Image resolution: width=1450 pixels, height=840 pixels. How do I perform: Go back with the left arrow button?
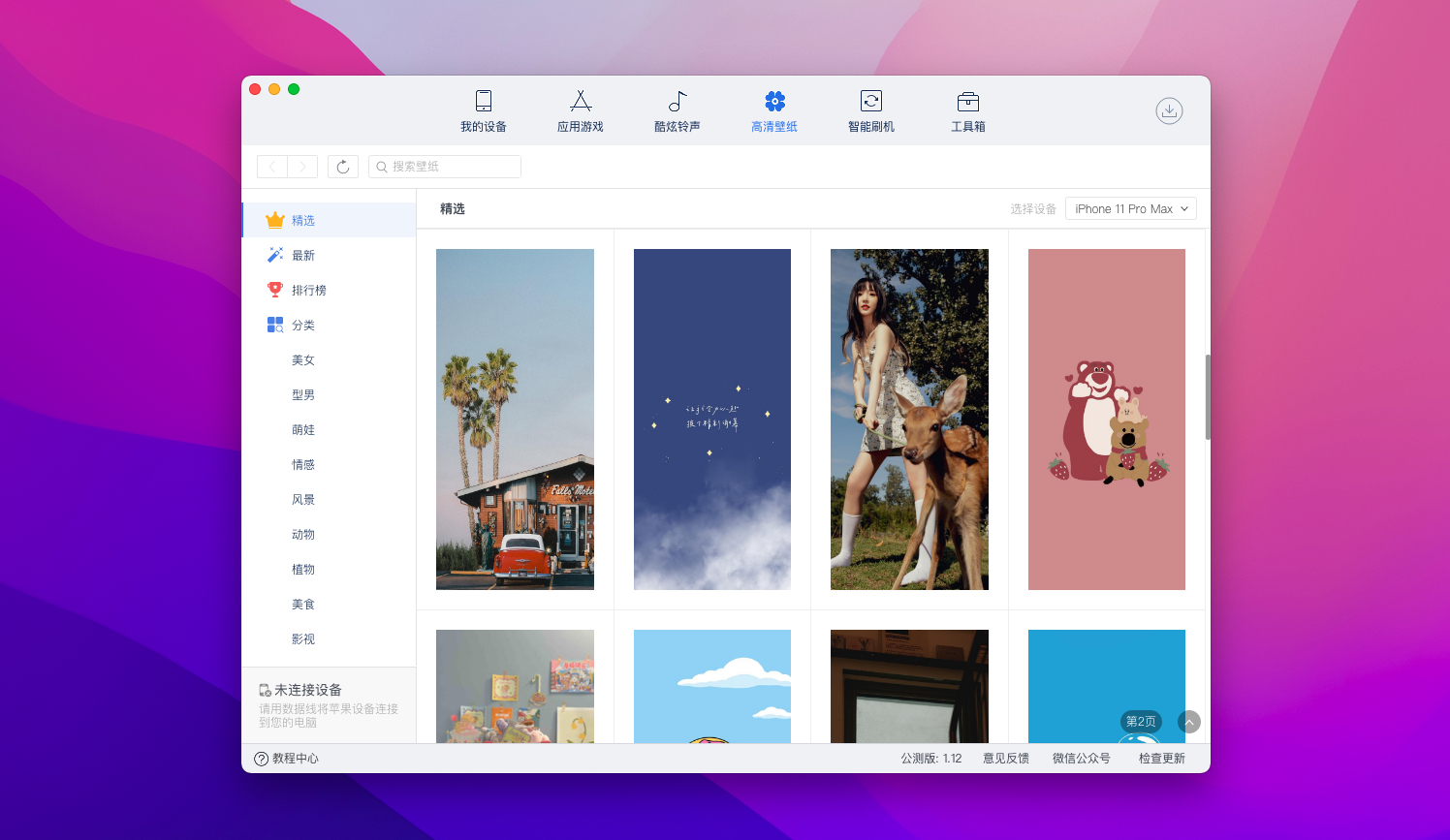(x=272, y=167)
